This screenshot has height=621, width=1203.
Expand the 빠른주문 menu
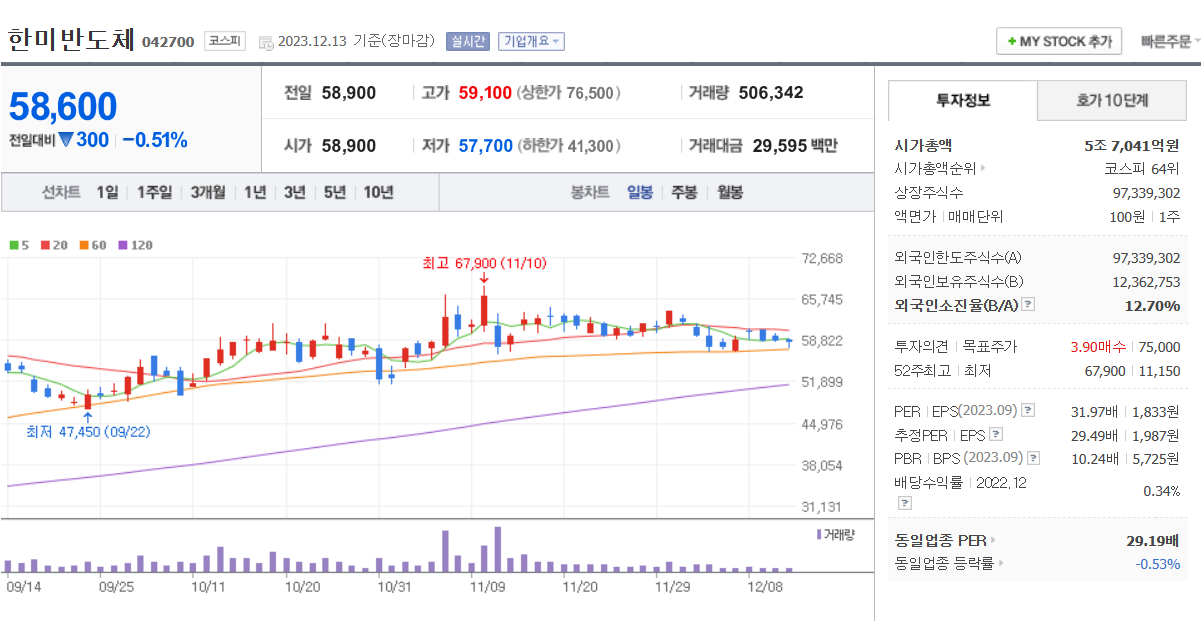tap(1170, 42)
